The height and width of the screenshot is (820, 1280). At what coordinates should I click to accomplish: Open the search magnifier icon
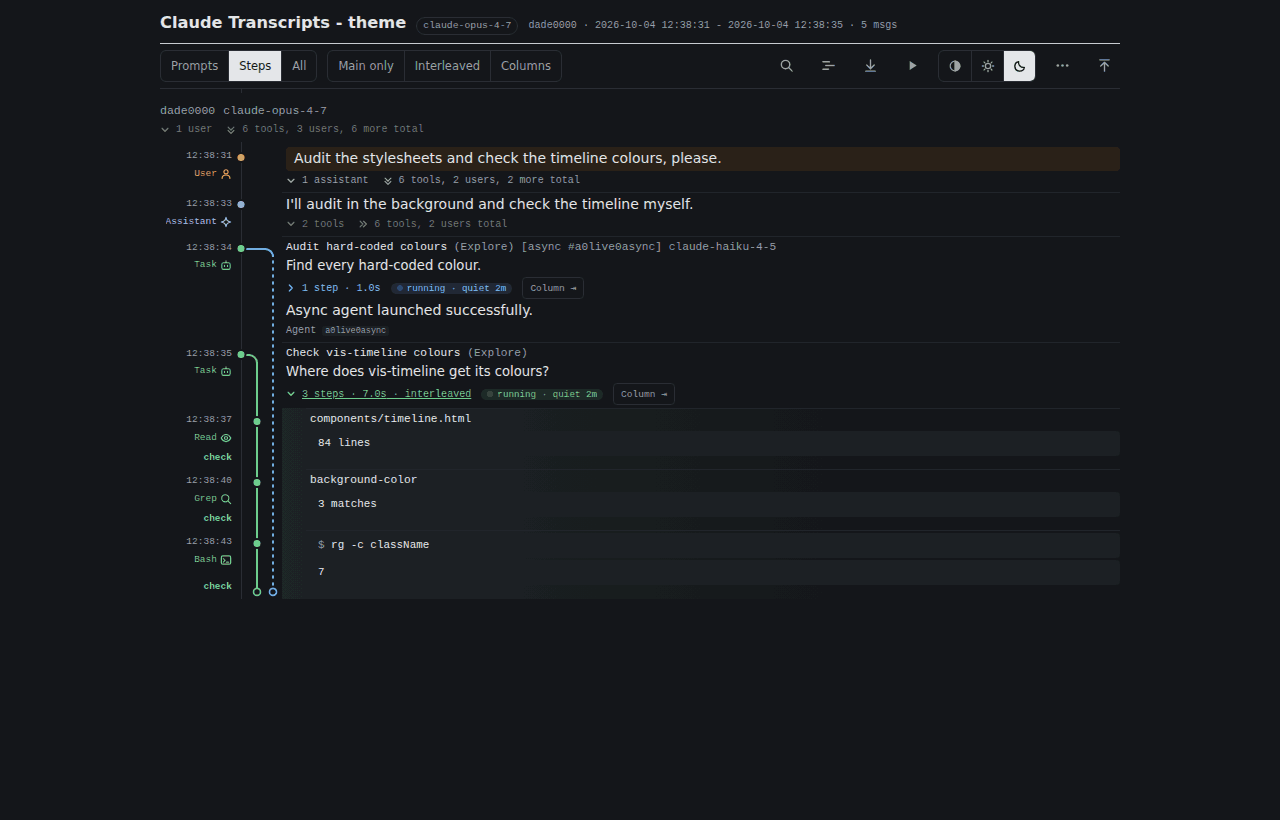click(787, 66)
